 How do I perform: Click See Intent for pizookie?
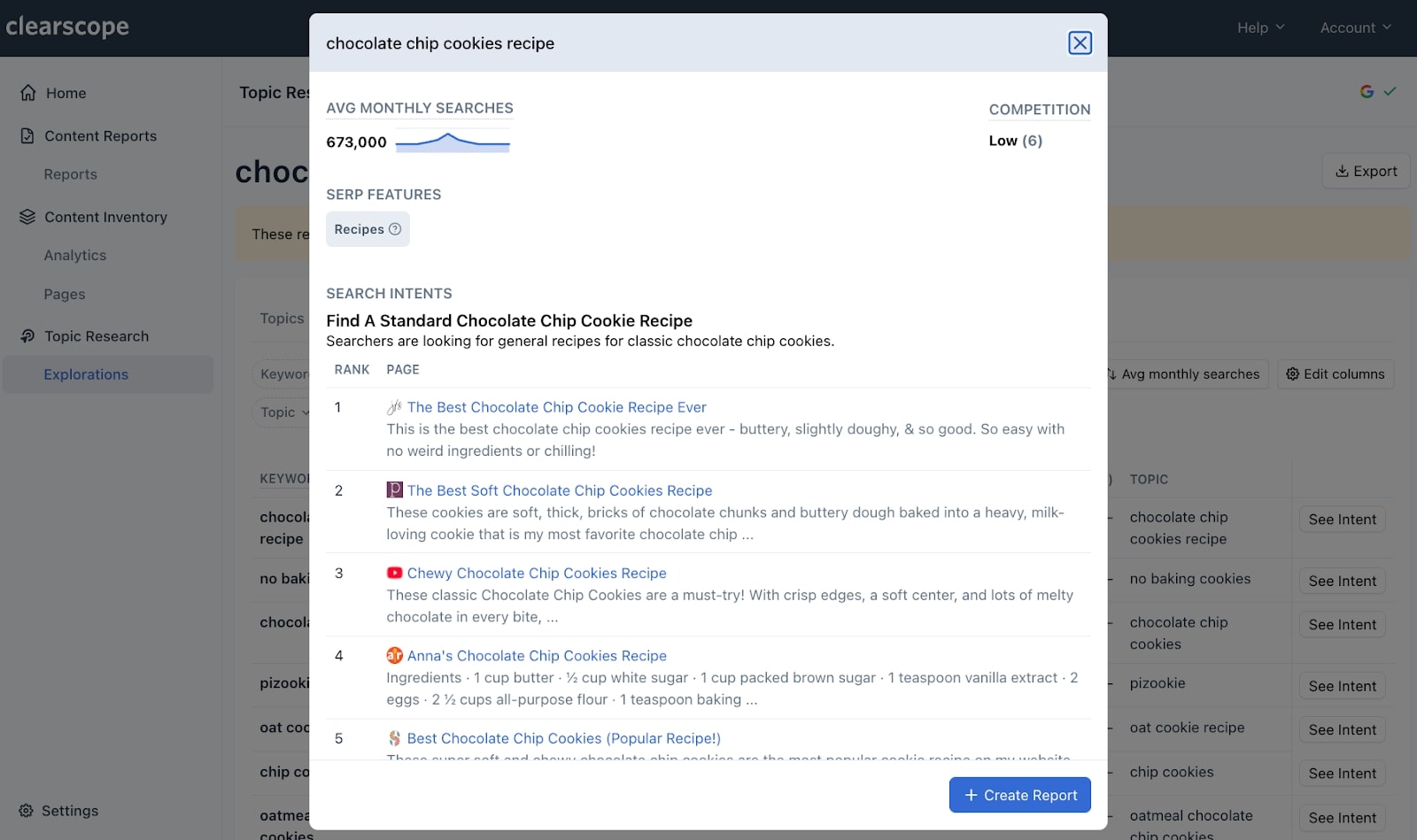click(x=1342, y=686)
